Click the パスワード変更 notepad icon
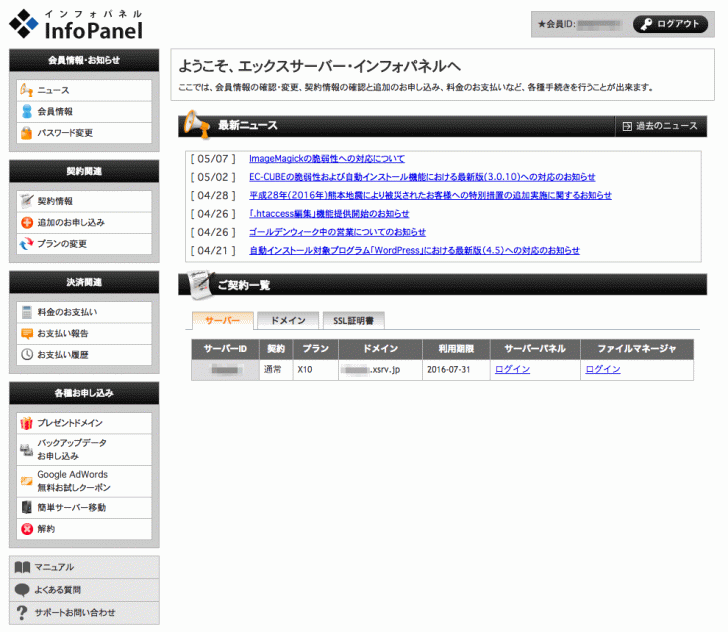728x632 pixels. point(27,132)
